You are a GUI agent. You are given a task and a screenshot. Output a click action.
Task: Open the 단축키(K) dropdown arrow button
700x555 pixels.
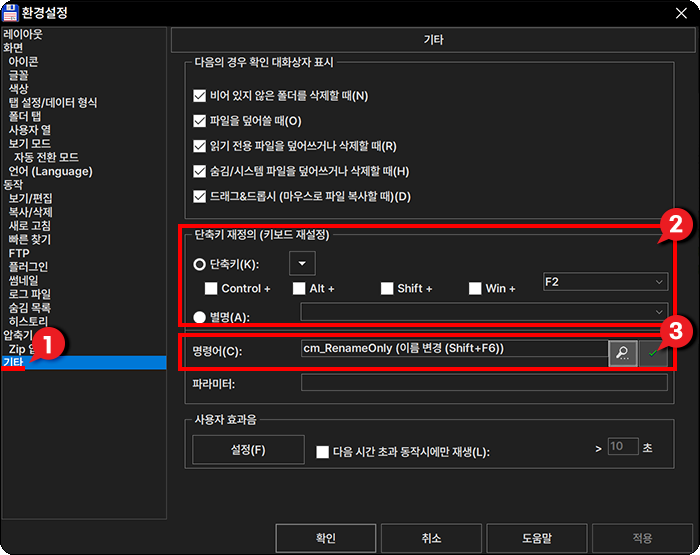pyautogui.click(x=302, y=263)
